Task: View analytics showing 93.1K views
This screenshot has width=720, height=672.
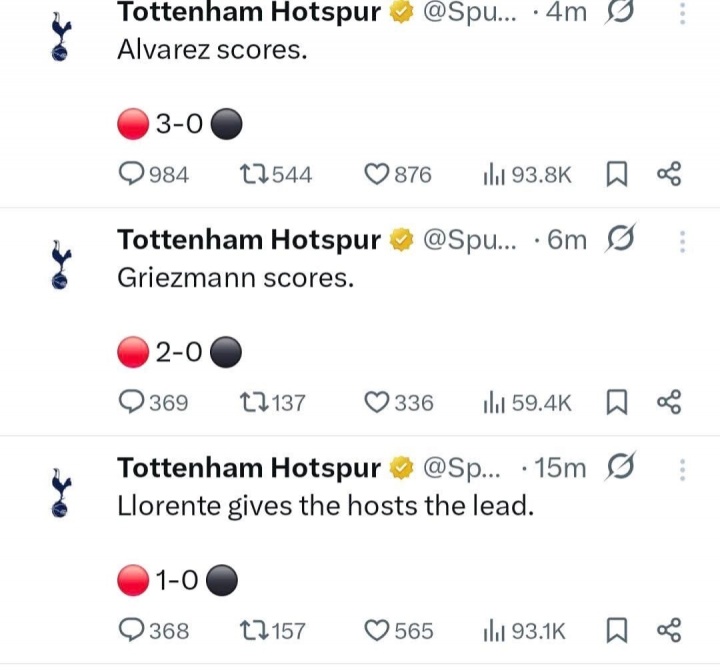Action: 525,630
